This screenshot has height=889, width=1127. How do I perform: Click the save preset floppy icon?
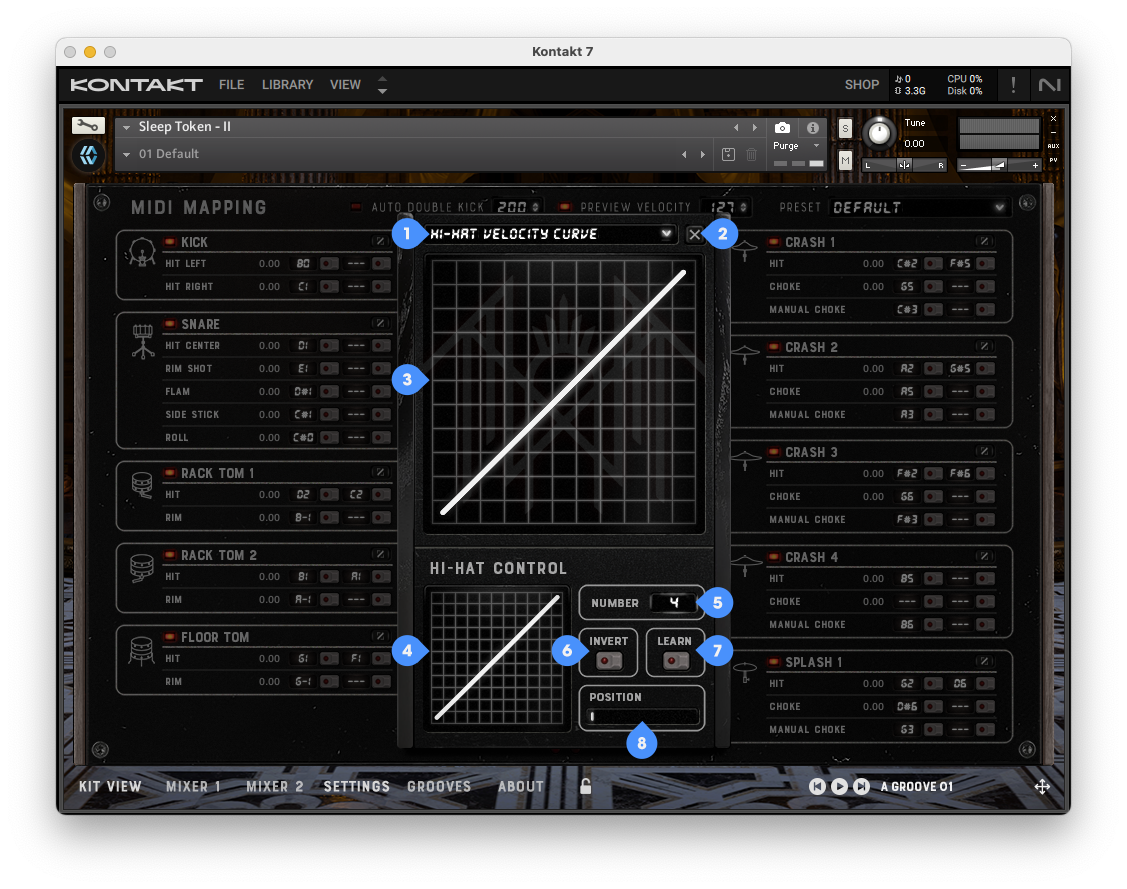[x=728, y=154]
